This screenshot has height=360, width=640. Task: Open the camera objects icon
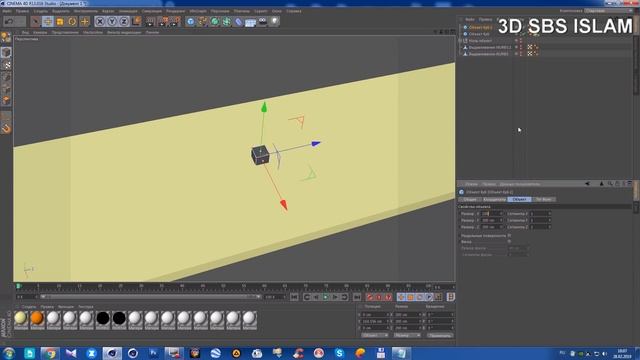click(x=263, y=21)
